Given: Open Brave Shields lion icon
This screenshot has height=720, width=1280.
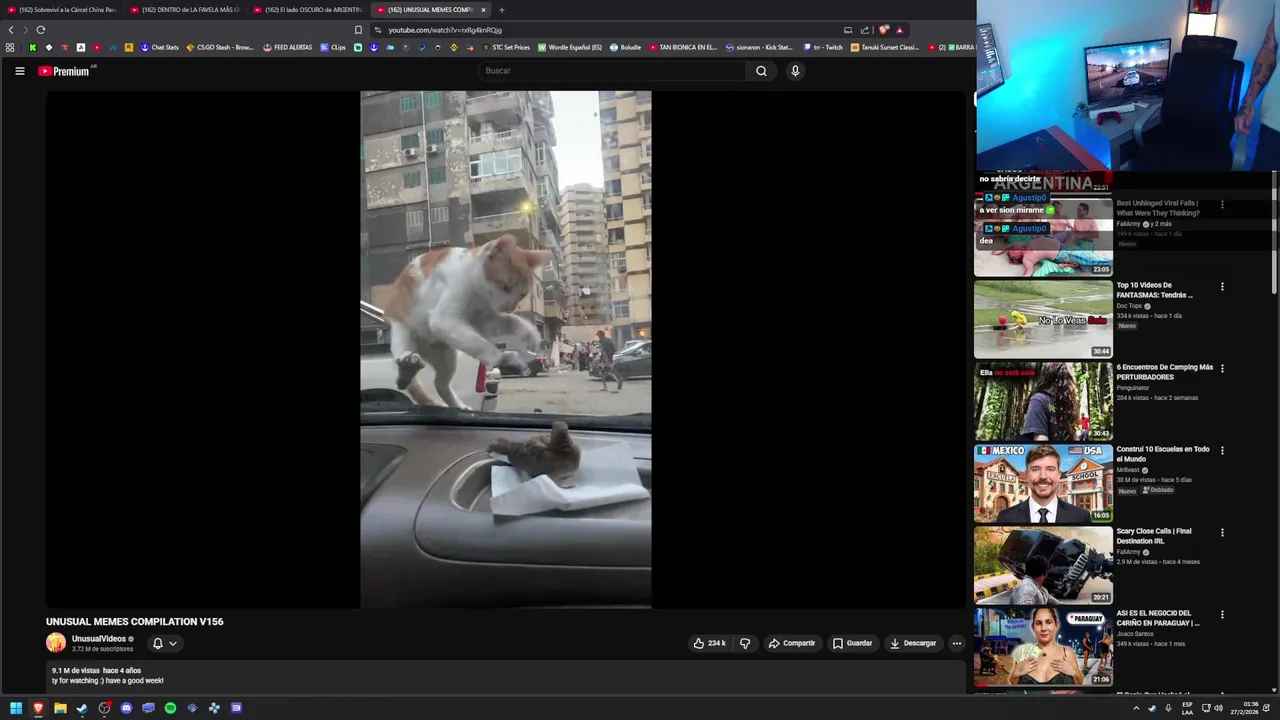Looking at the screenshot, I should pos(883,30).
